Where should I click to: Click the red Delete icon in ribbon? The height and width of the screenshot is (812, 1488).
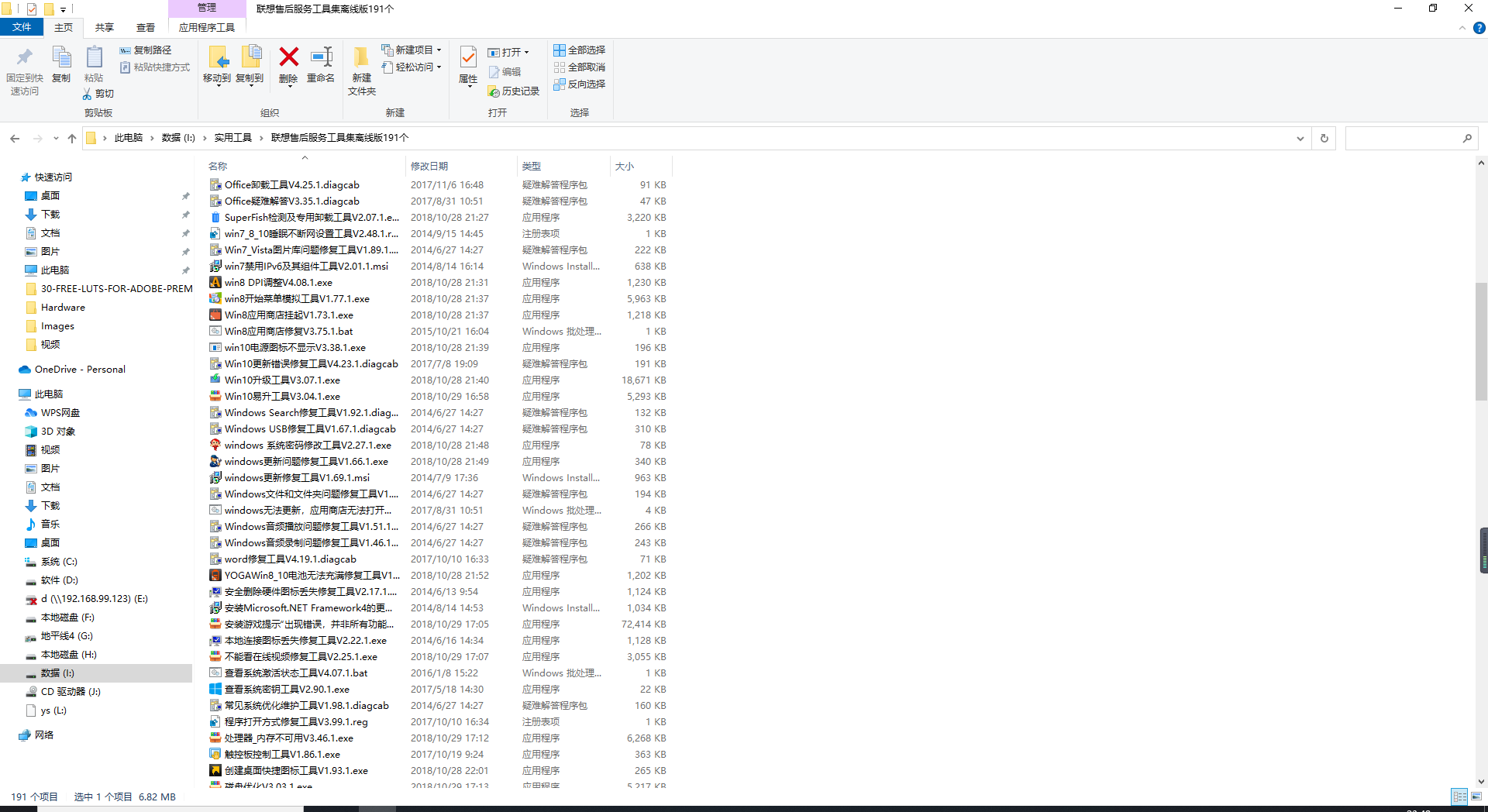pos(288,58)
